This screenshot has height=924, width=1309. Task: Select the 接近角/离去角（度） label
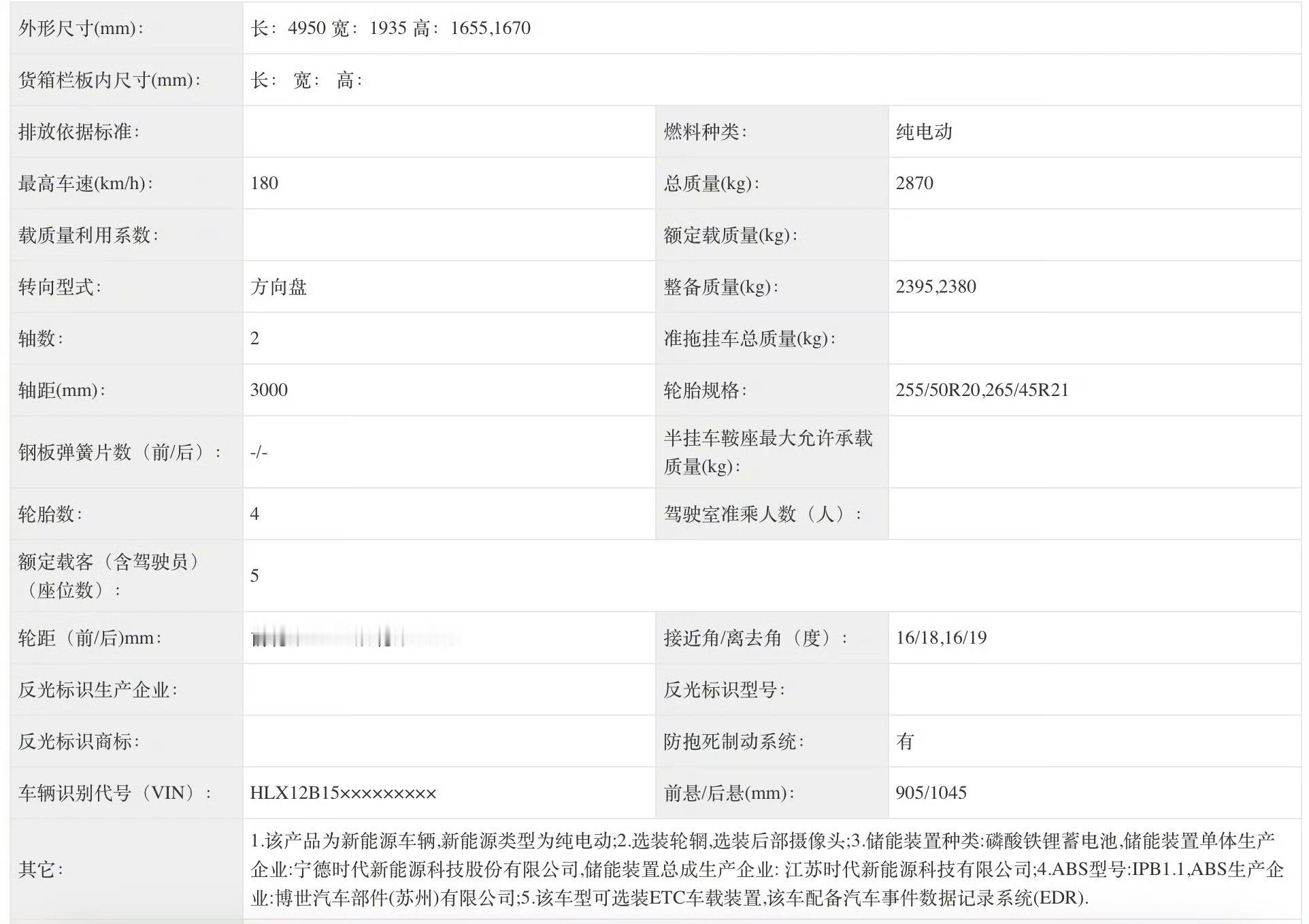[756, 638]
